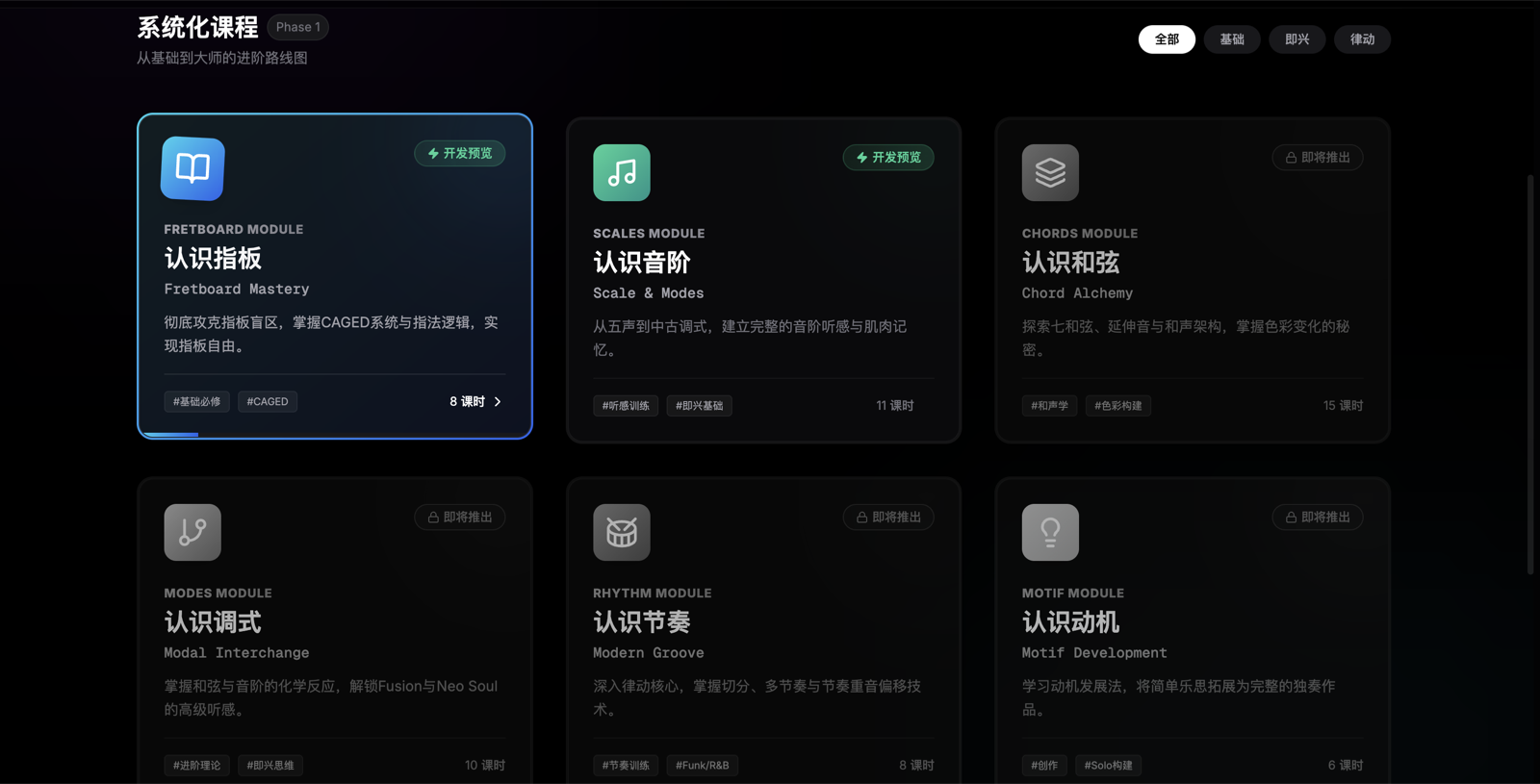Viewport: 1540px width, 784px height.
Task: Click the #CAGED tag
Action: (268, 402)
